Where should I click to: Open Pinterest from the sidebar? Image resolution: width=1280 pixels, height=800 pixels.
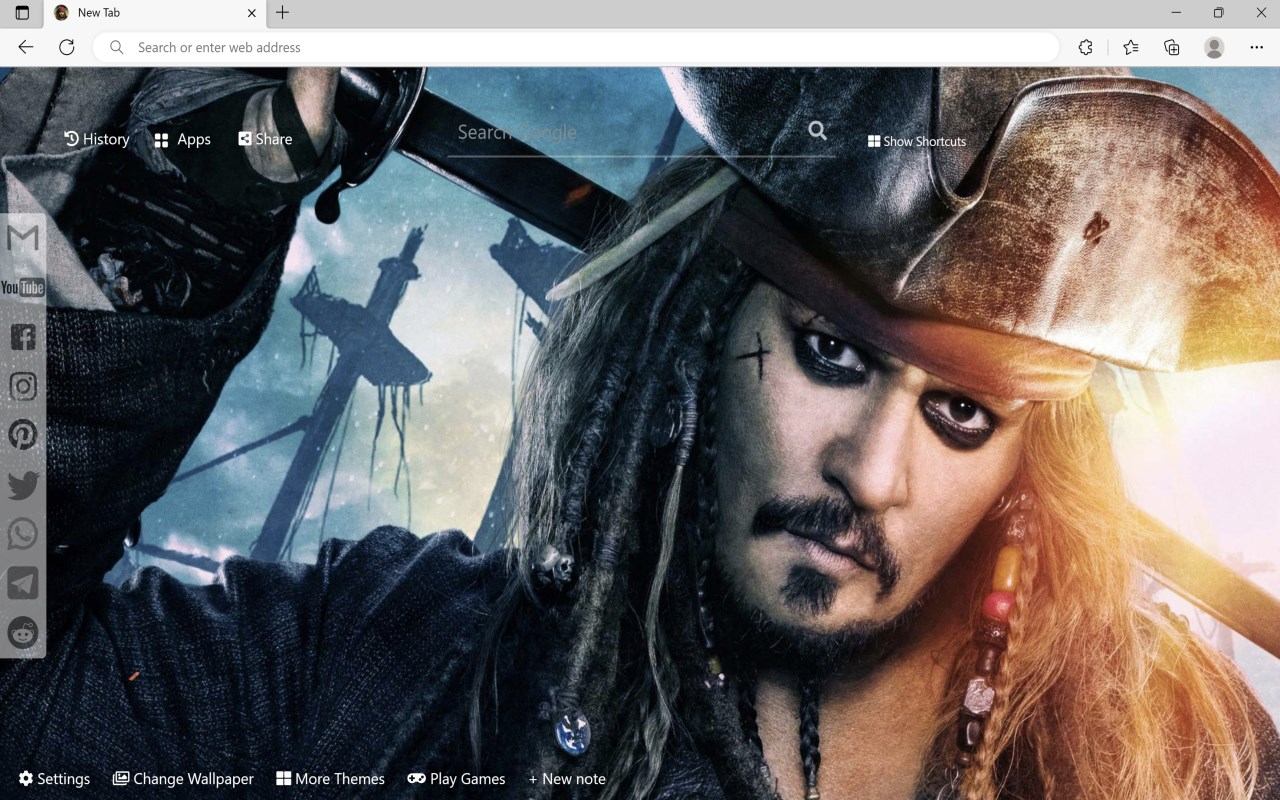click(23, 435)
